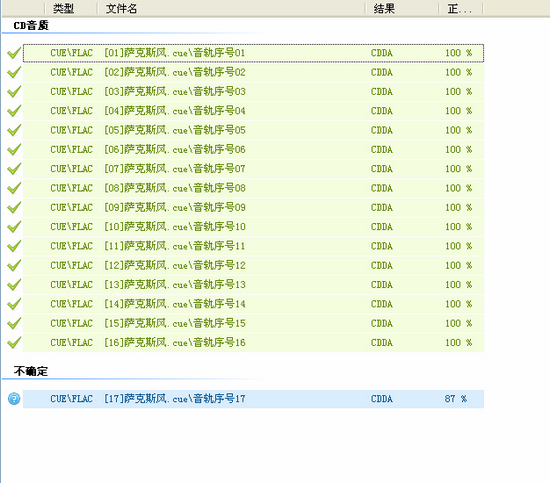Select row [02]萨克斯风.cue 音轨序号02
Image resolution: width=550 pixels, height=483 pixels.
coord(253,73)
